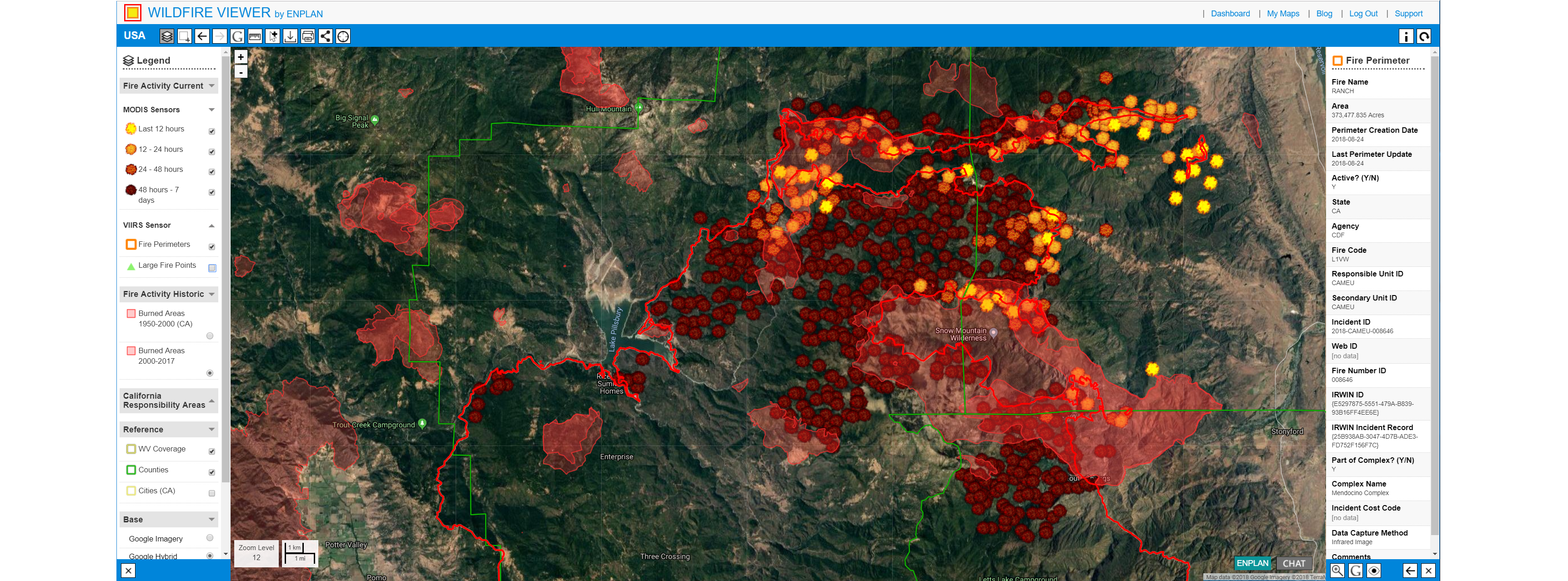Toggle the WV Coverage checkbox
Viewport: 1568px width, 581px height.
click(212, 451)
